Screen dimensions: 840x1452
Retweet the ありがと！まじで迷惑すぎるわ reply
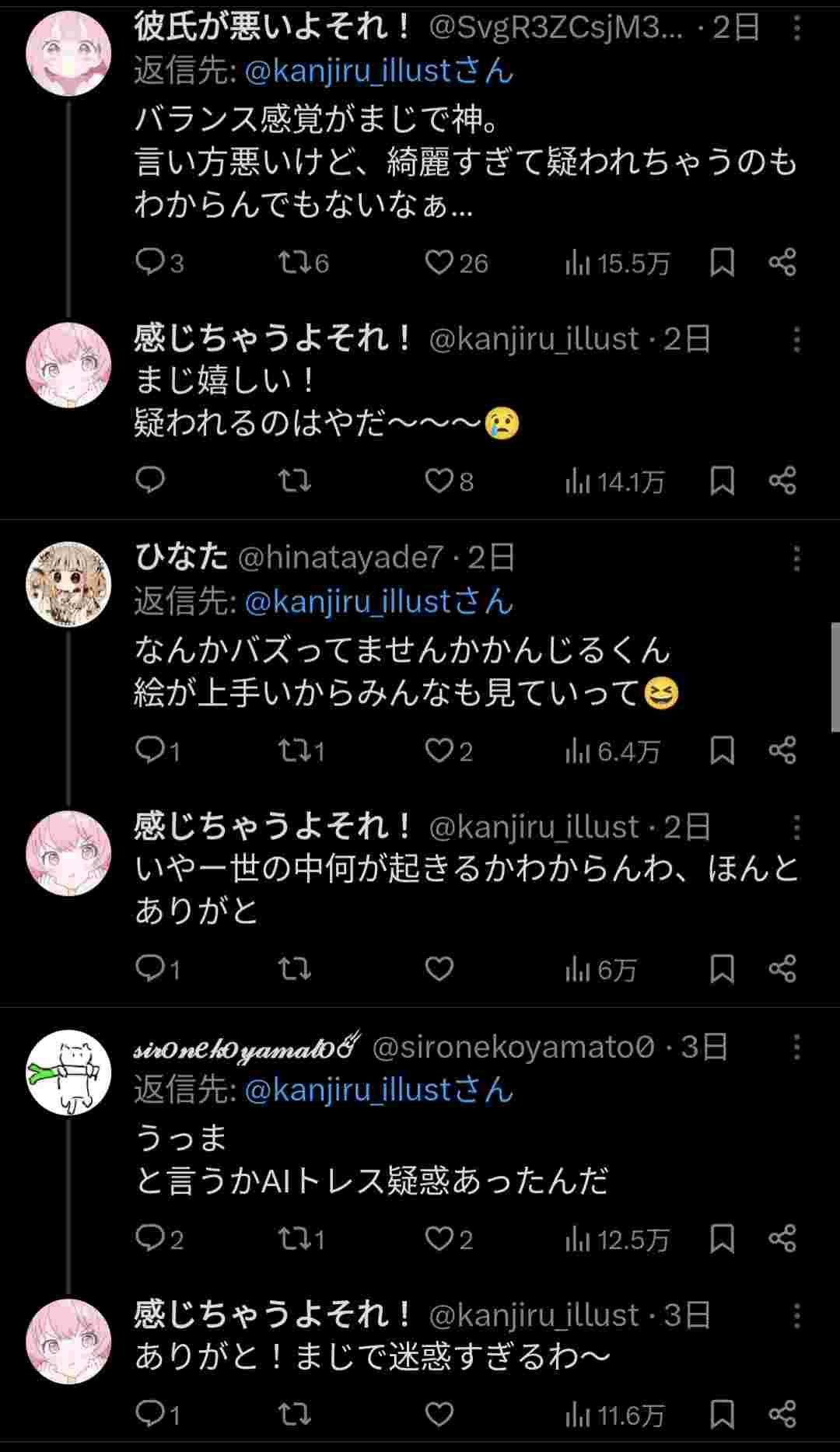coord(295,1414)
